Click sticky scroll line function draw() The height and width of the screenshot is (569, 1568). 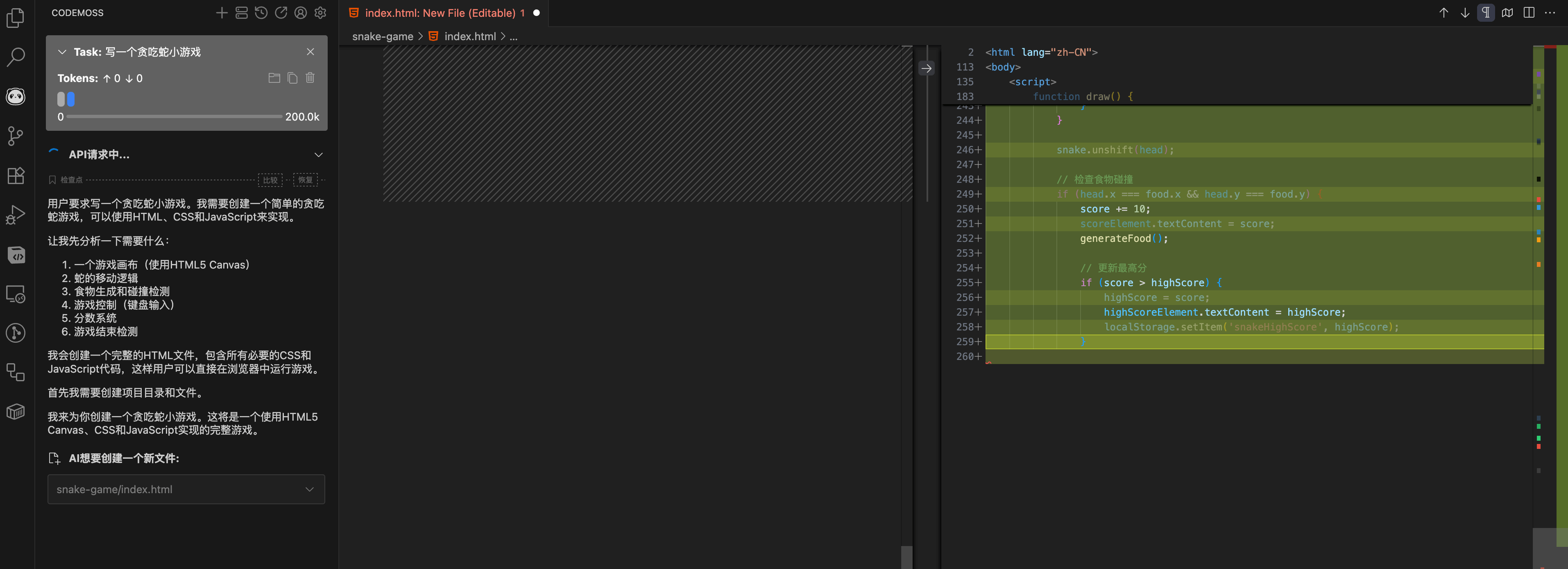point(1083,96)
